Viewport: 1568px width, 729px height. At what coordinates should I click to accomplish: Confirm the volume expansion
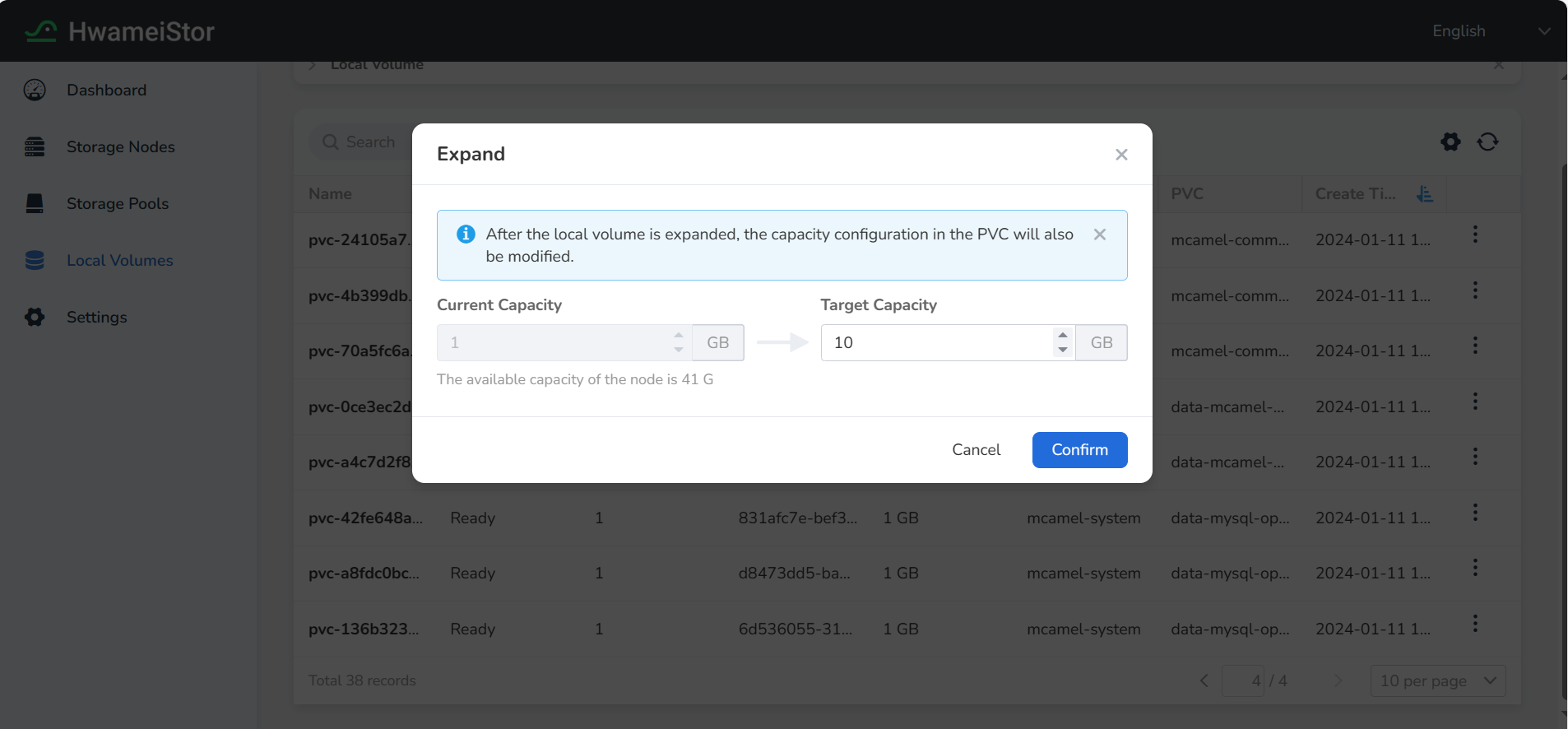pyautogui.click(x=1079, y=450)
